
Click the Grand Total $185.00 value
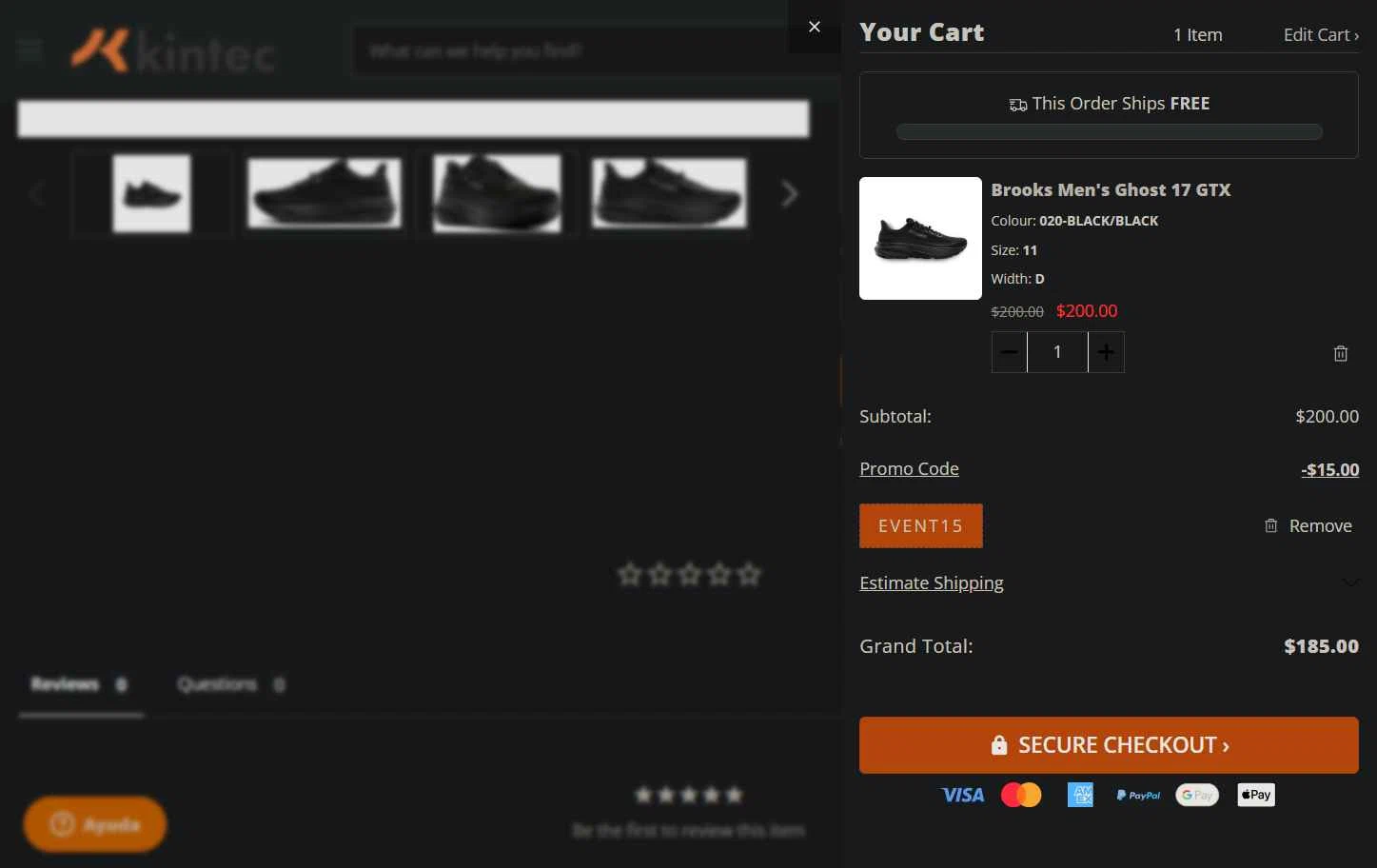point(1321,646)
